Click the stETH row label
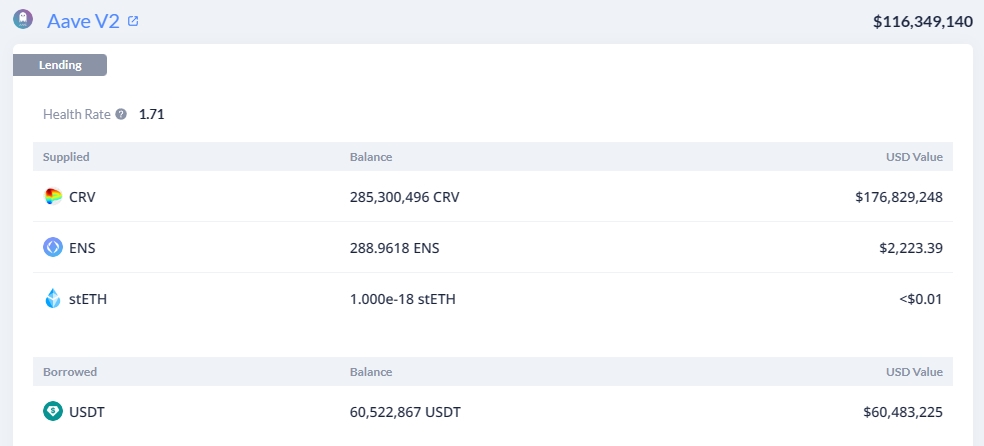984x446 pixels. [88, 299]
